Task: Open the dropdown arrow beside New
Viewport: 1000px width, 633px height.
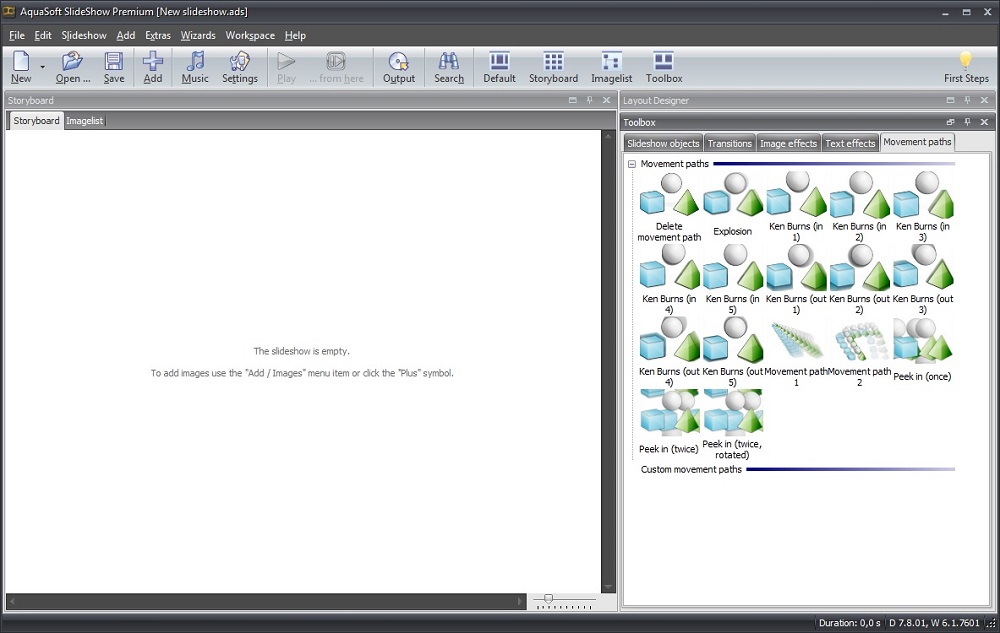Action: click(42, 67)
